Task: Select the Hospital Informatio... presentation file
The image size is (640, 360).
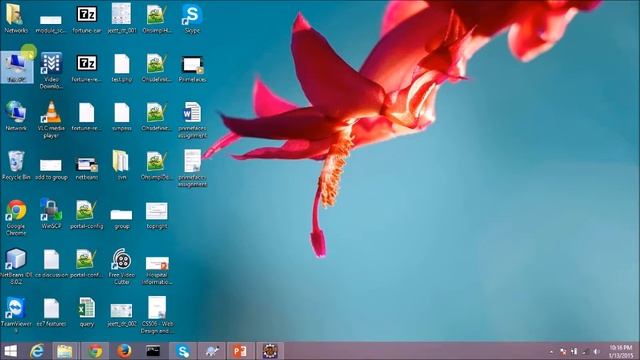Action: [157, 270]
